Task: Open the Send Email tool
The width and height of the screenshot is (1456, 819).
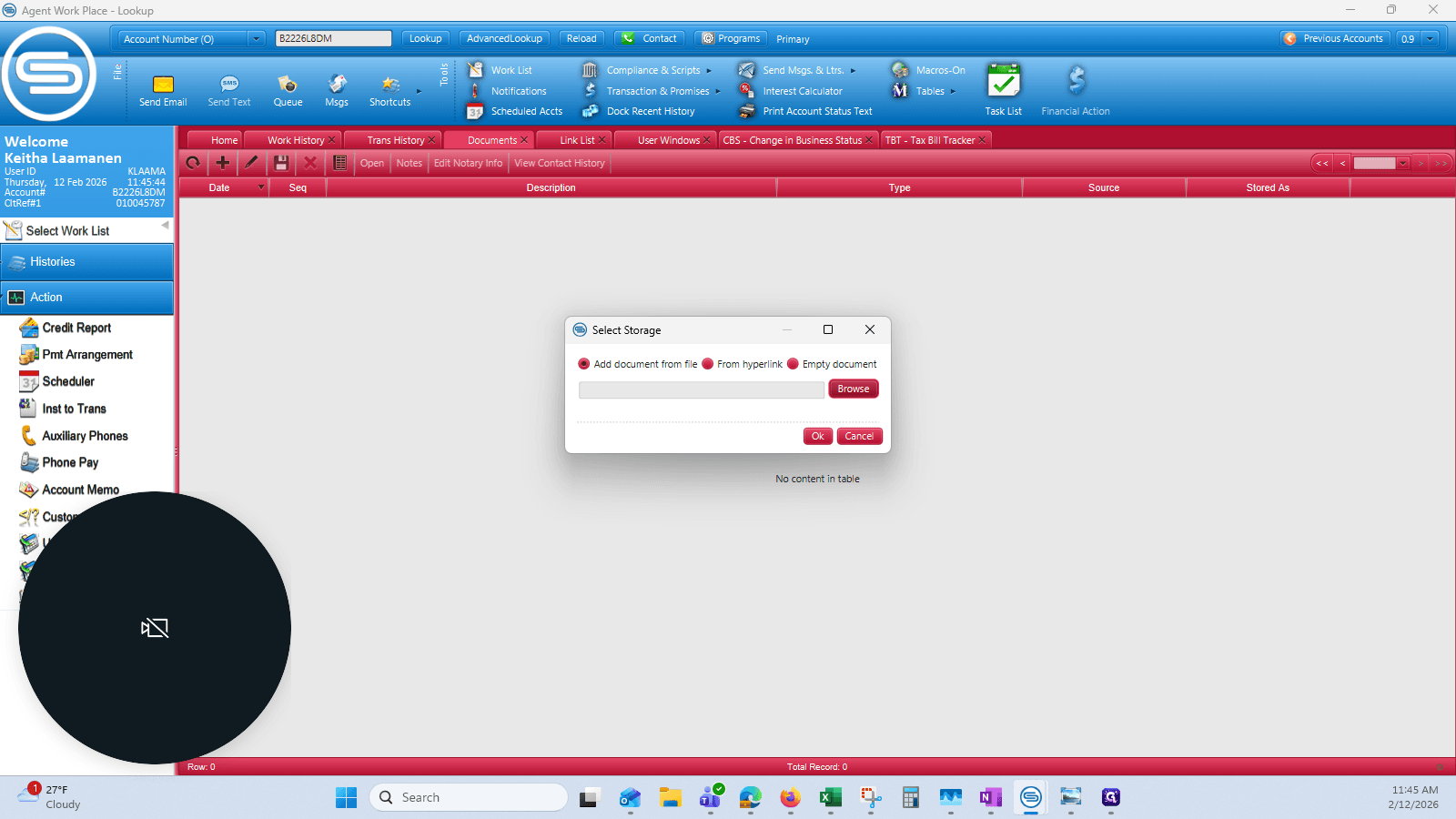Action: pyautogui.click(x=163, y=92)
